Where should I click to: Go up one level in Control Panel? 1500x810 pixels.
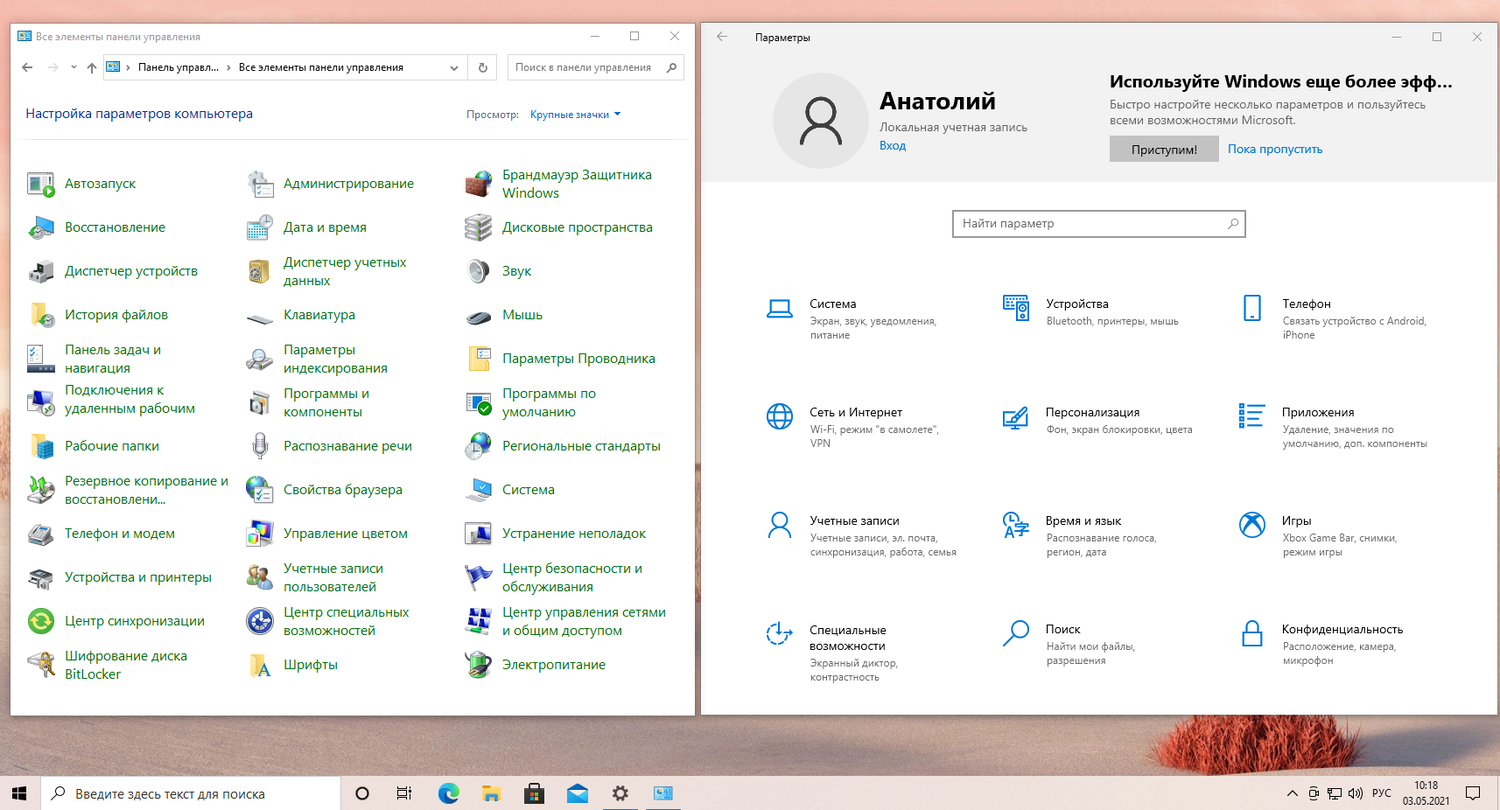click(92, 68)
